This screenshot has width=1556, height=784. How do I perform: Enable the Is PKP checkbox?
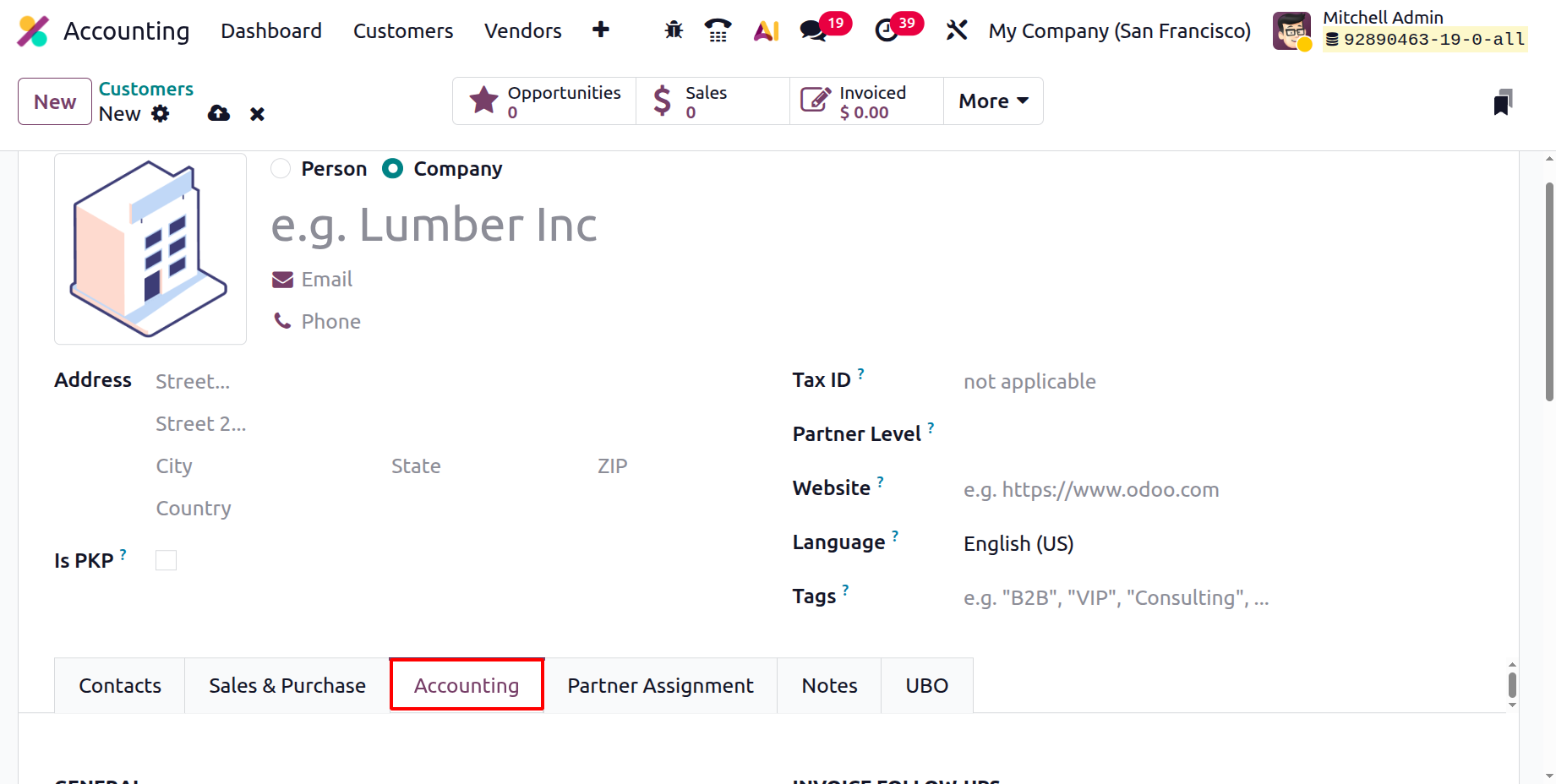[x=167, y=560]
